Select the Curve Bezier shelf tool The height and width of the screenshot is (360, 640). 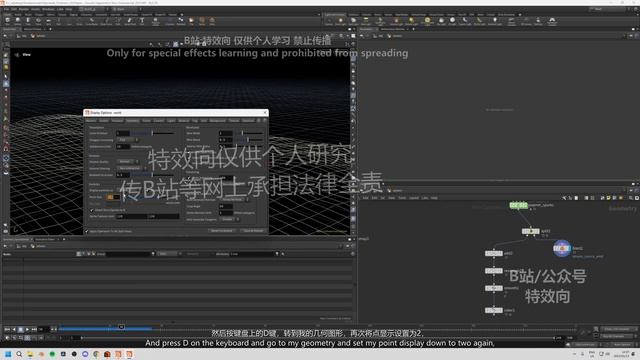(x=92, y=21)
